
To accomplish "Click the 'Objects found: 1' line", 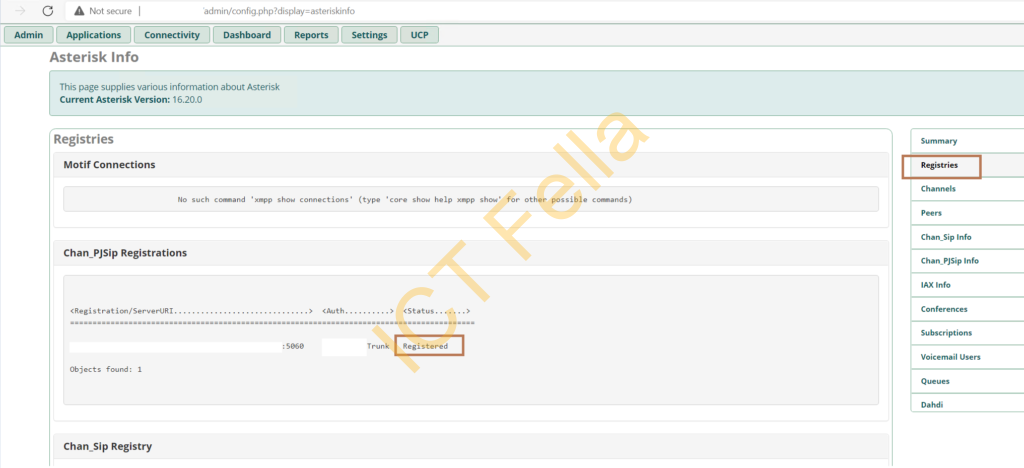I will 106,369.
